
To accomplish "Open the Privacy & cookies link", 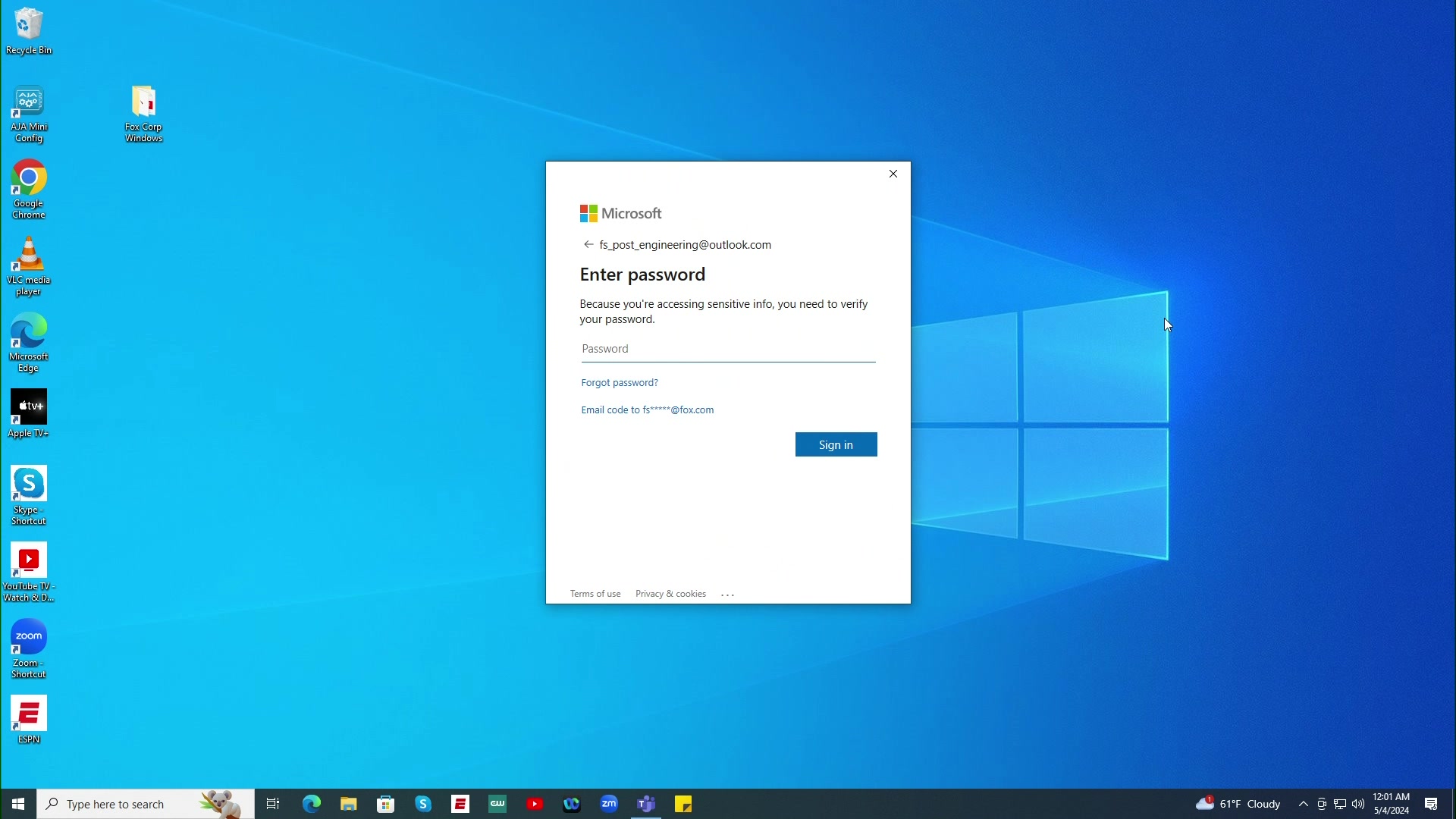I will pyautogui.click(x=670, y=594).
